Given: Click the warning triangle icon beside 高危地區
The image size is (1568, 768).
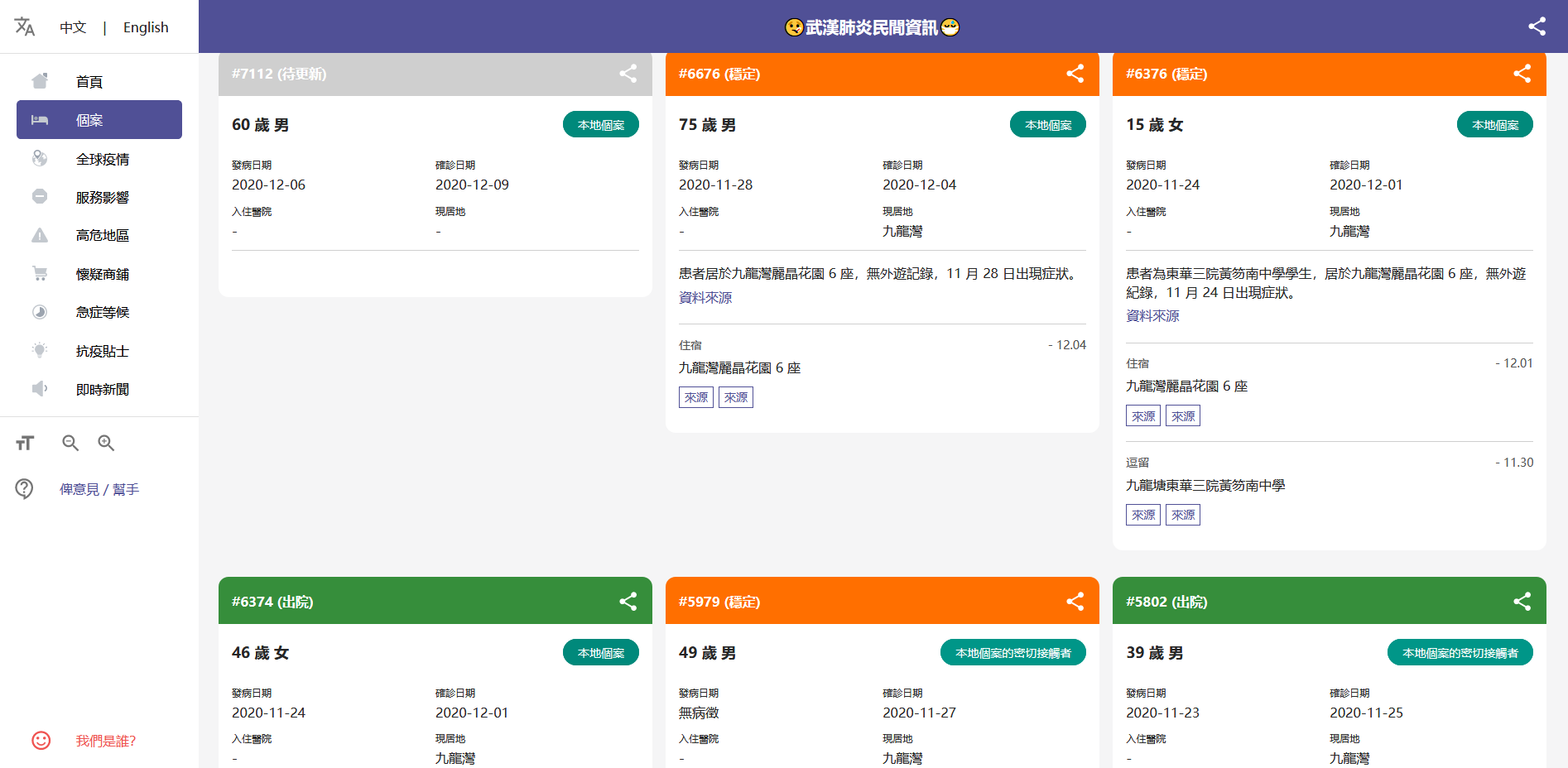Looking at the screenshot, I should [40, 235].
